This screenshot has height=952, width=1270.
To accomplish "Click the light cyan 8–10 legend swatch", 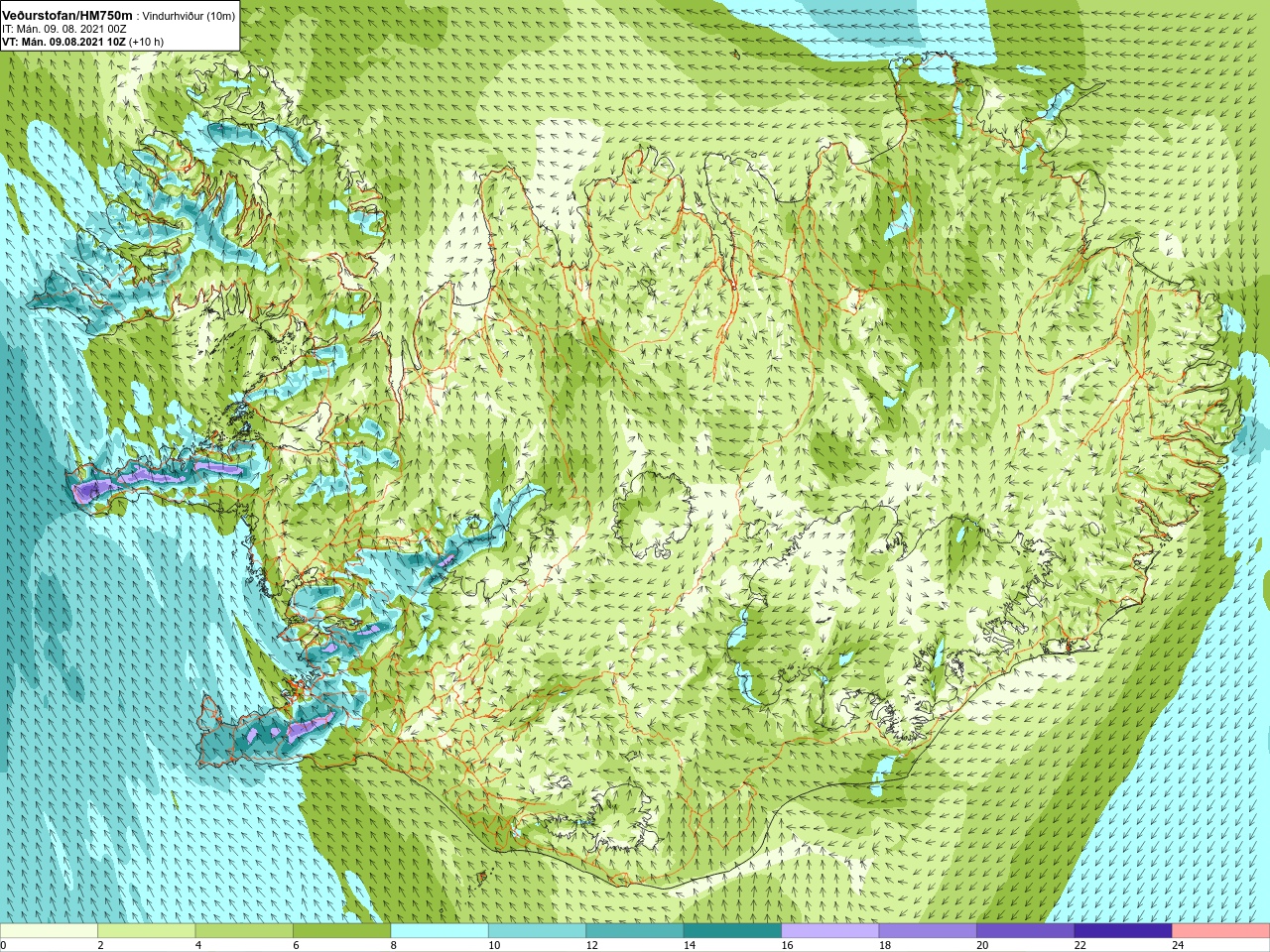I will 440,931.
